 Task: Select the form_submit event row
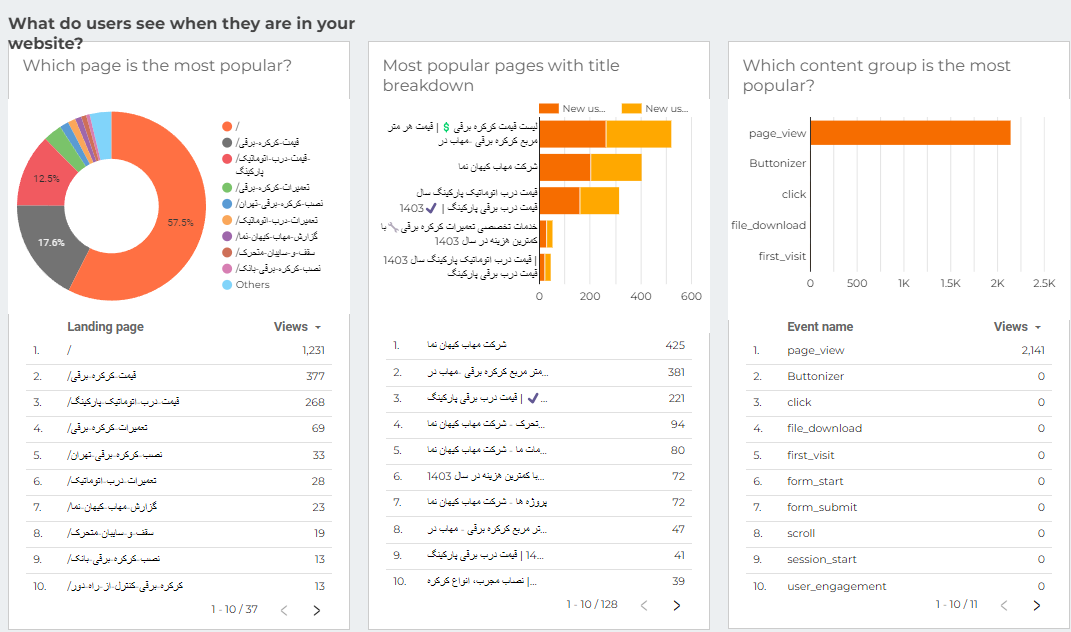coord(898,507)
